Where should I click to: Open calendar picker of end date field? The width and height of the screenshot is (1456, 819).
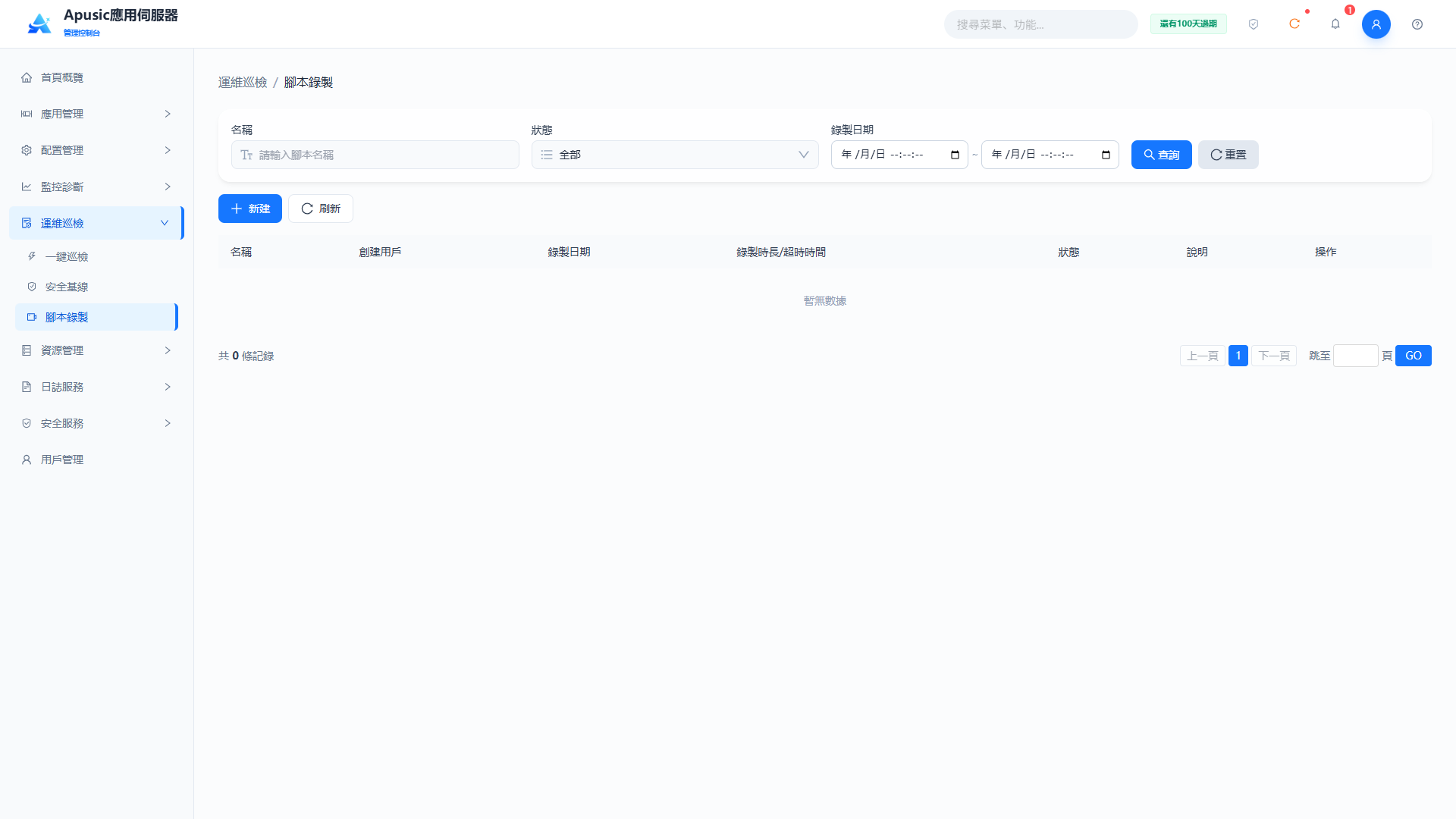tap(1106, 155)
